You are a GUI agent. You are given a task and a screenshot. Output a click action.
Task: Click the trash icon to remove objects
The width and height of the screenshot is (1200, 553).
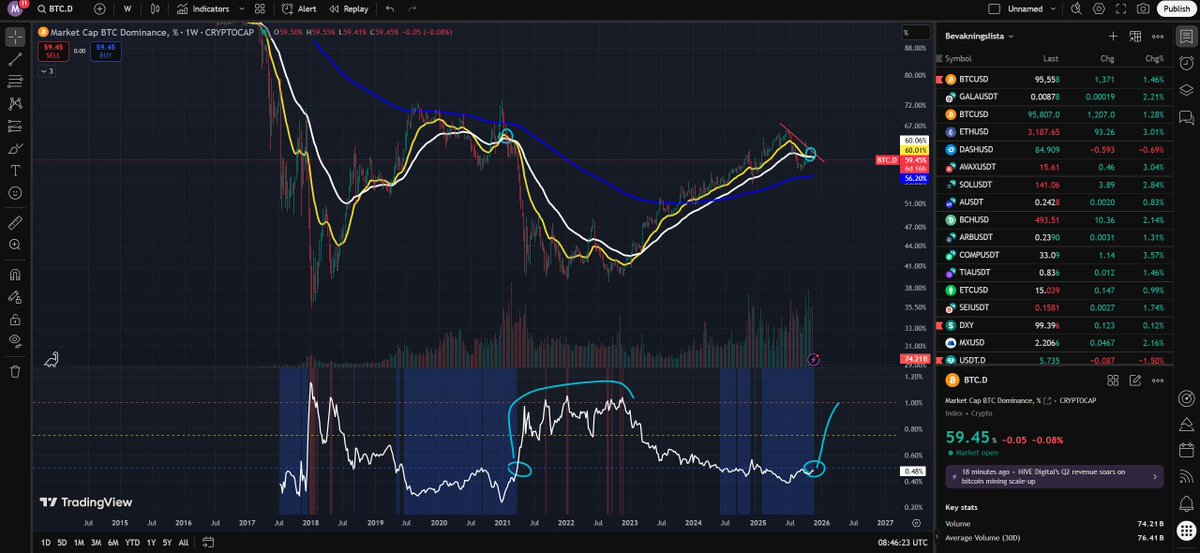click(15, 371)
